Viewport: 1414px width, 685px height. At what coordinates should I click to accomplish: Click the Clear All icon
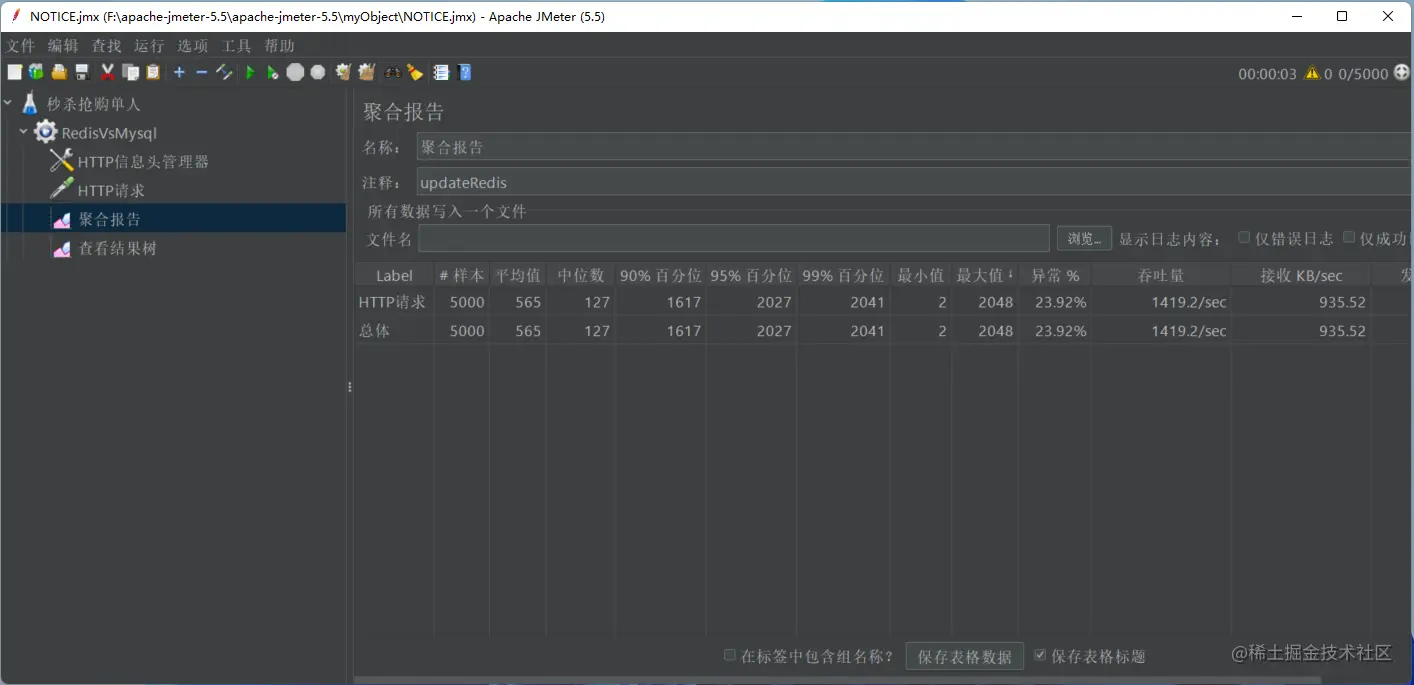(367, 72)
